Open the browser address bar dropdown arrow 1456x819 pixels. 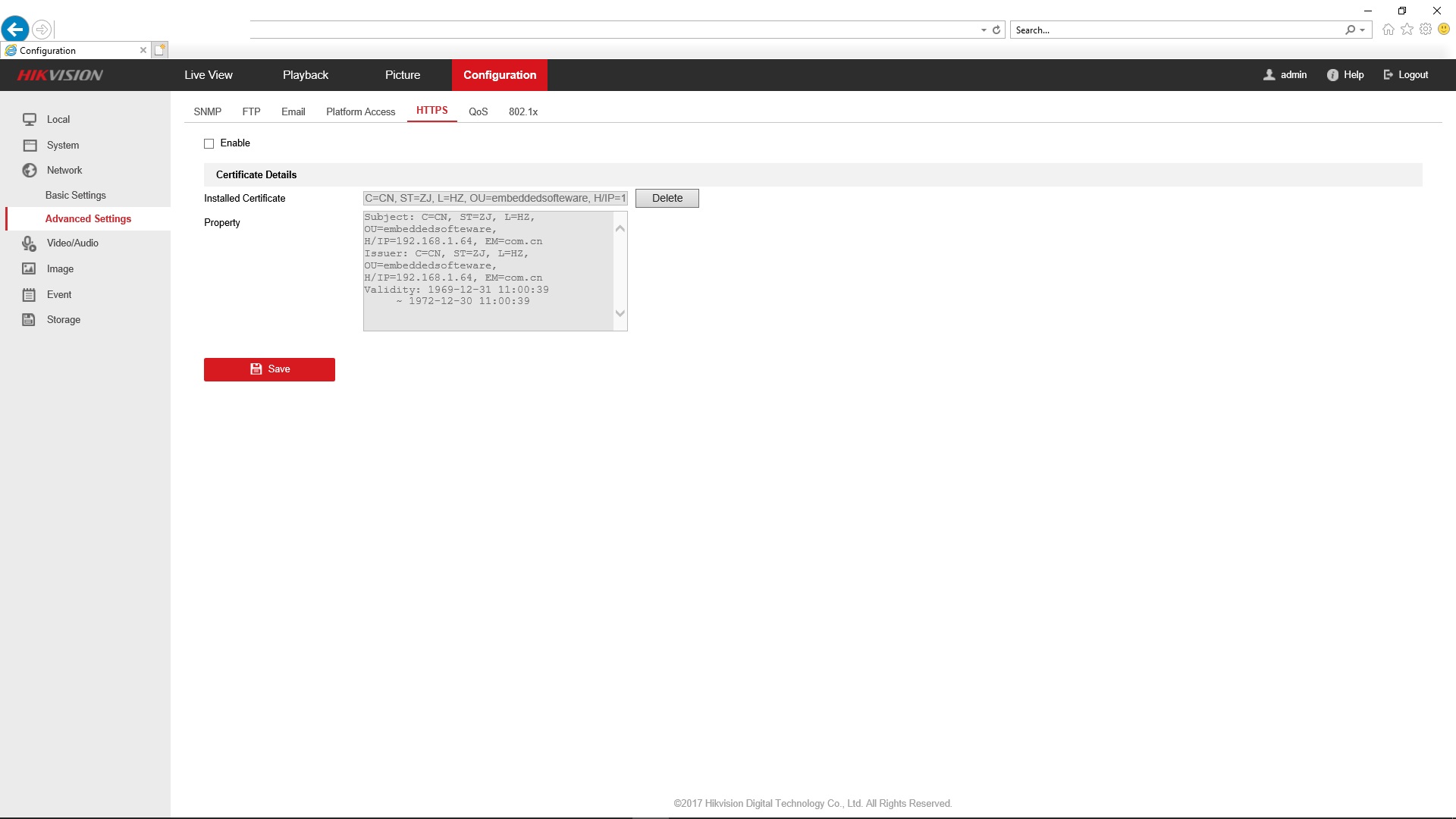[x=984, y=30]
